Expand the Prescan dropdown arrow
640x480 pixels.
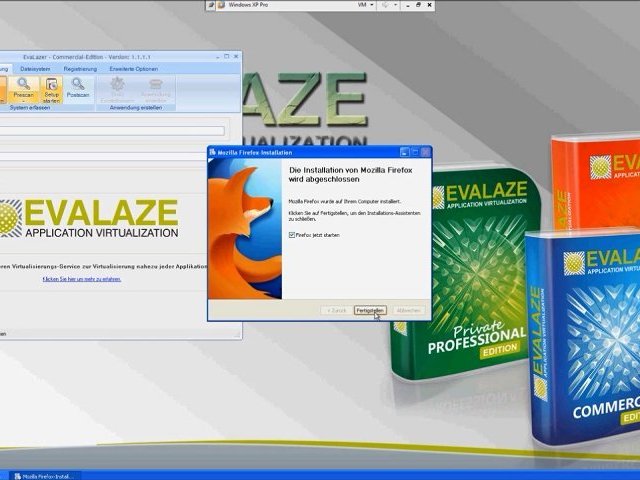click(22, 100)
